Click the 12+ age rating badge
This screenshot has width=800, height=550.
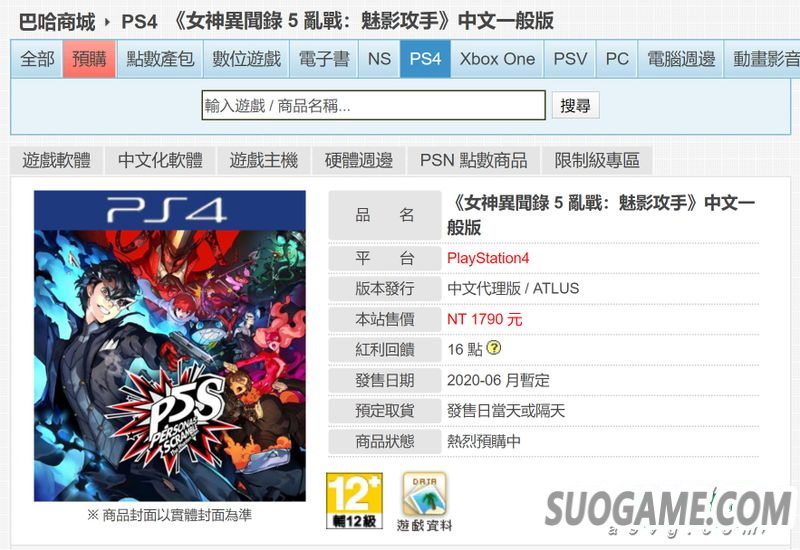pyautogui.click(x=354, y=501)
